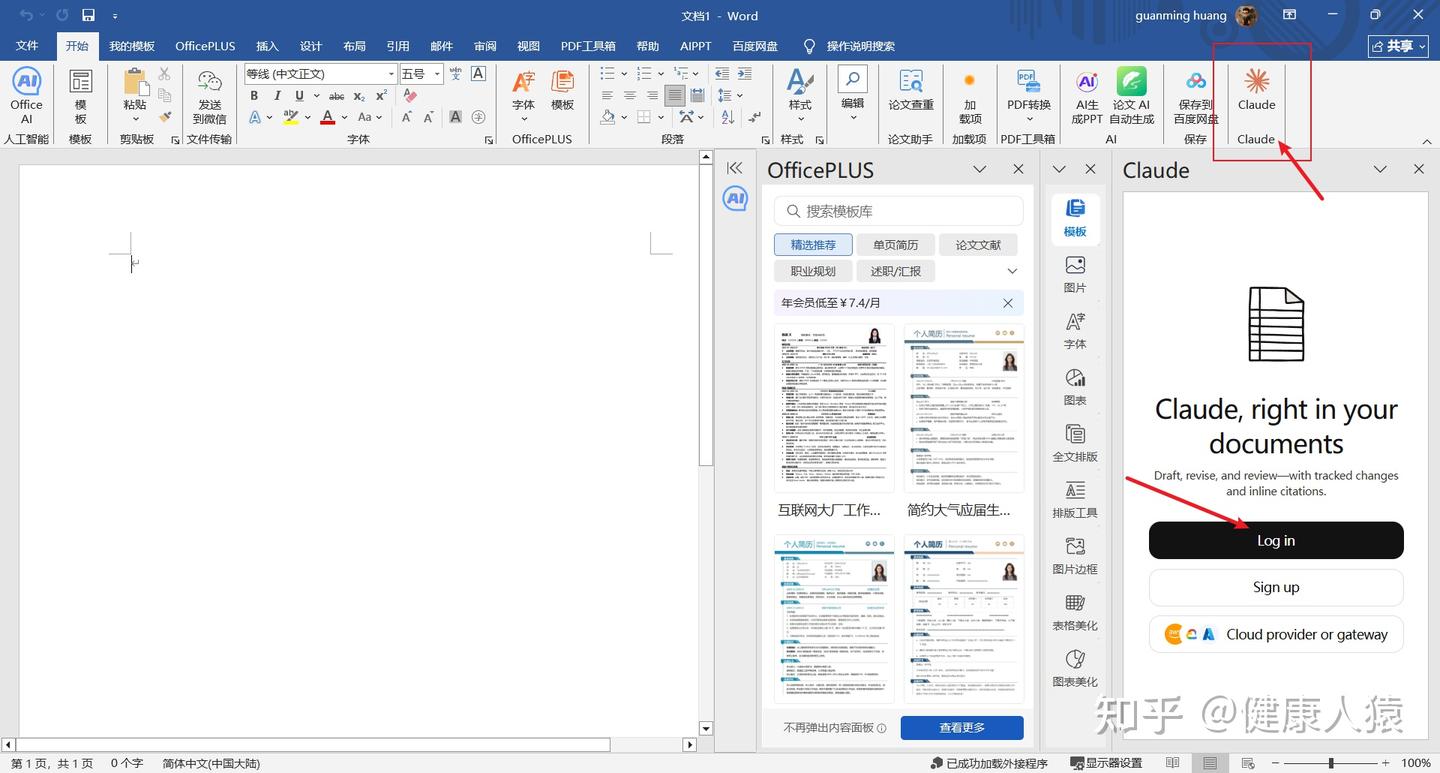Click the red font color button

click(x=327, y=117)
